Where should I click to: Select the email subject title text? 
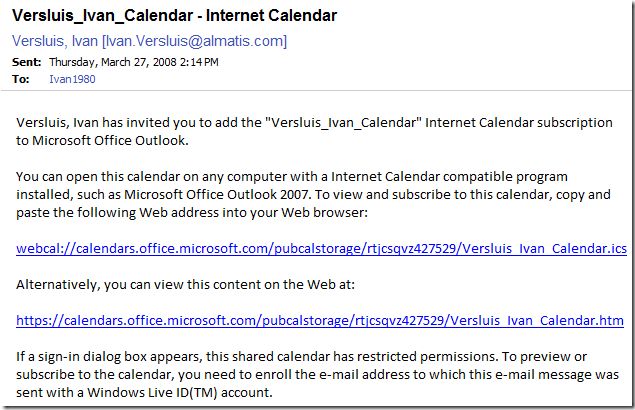click(174, 15)
